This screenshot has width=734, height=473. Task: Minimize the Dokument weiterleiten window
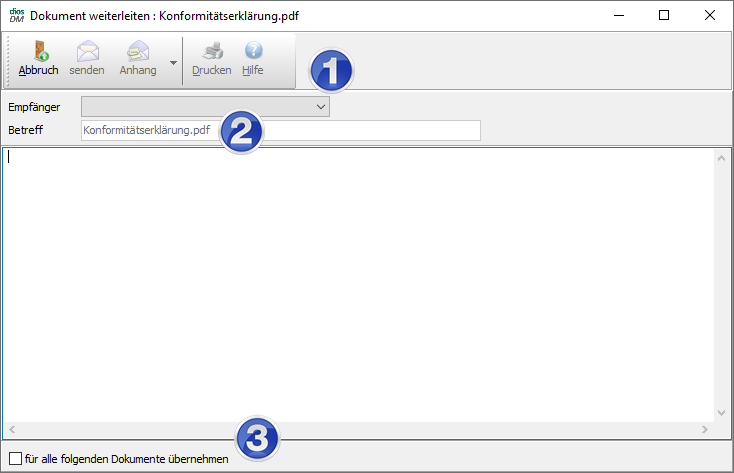tap(618, 15)
